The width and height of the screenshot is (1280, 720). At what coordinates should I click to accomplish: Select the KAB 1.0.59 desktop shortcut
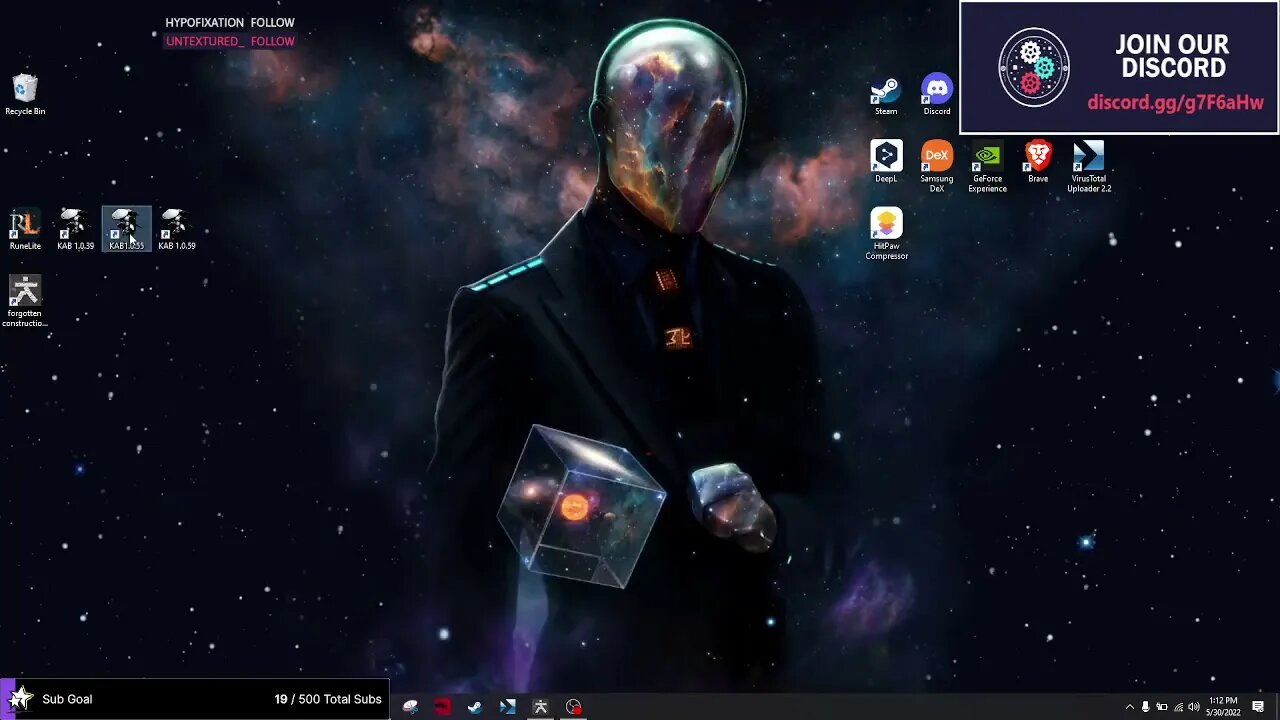click(177, 229)
